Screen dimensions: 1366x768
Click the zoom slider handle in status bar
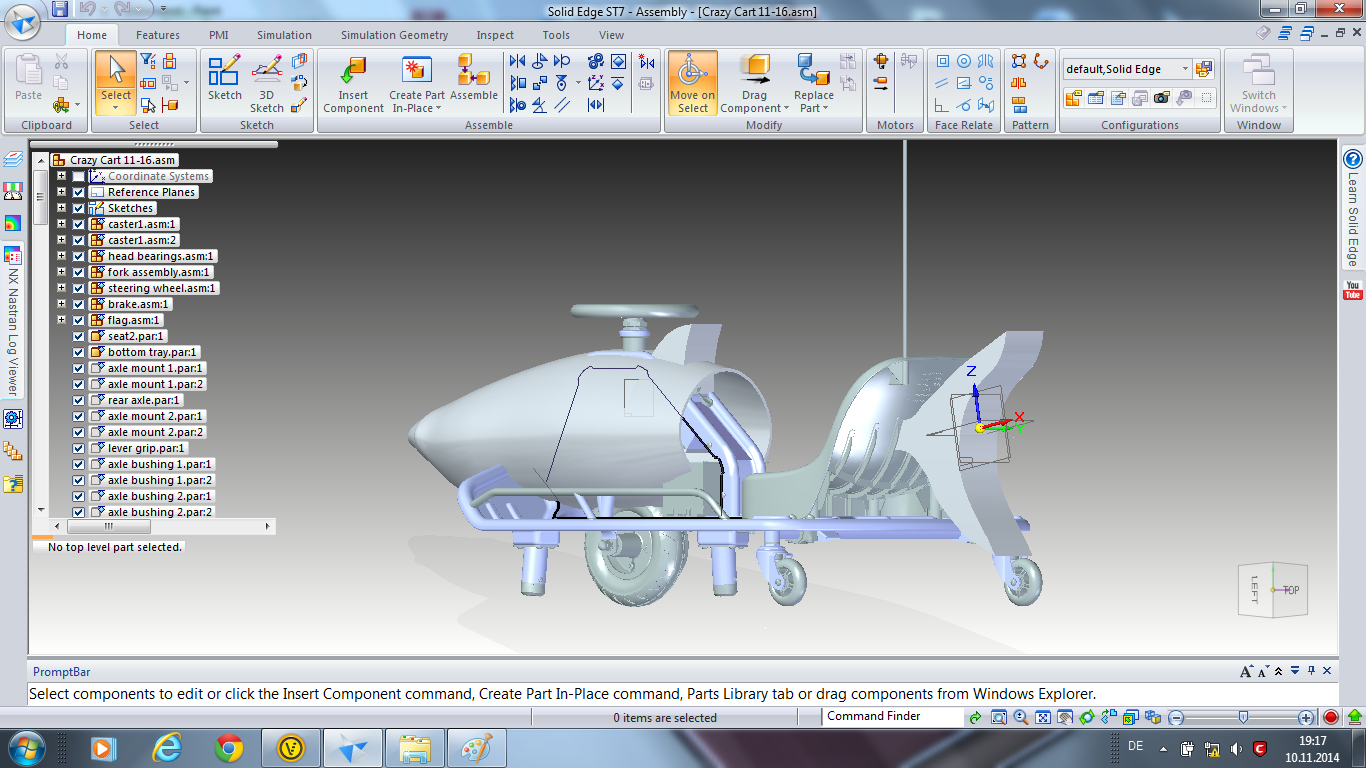coord(1243,717)
